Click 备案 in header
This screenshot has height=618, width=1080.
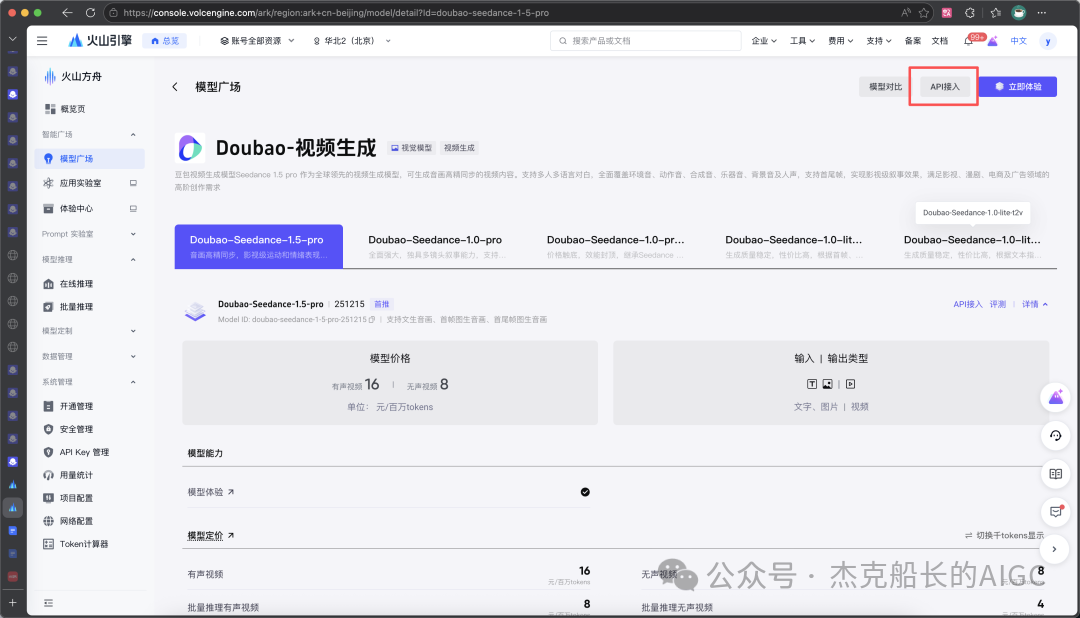pos(913,41)
